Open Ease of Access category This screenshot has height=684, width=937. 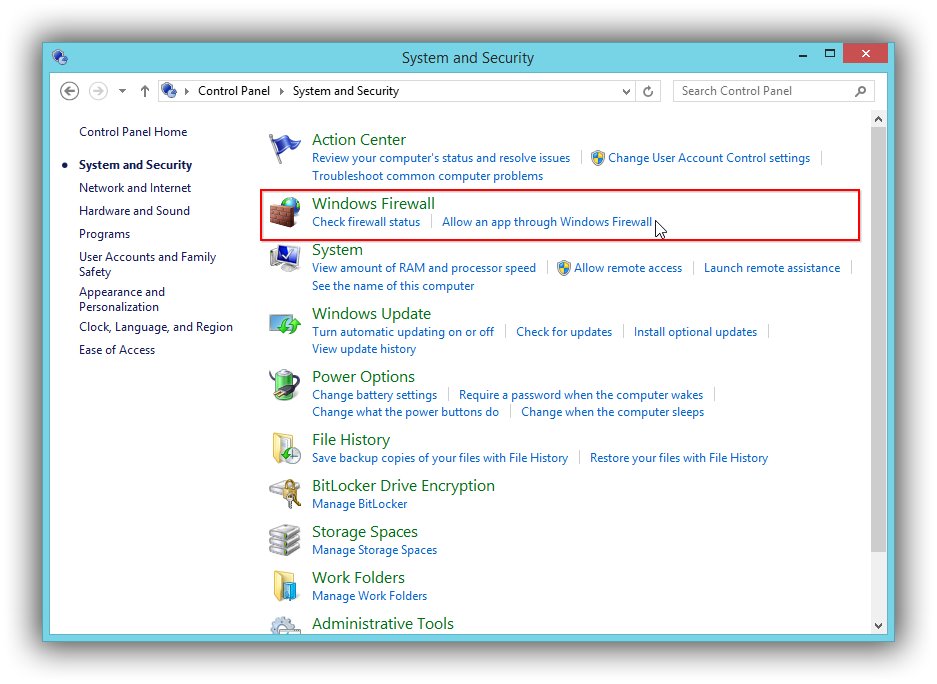point(117,350)
